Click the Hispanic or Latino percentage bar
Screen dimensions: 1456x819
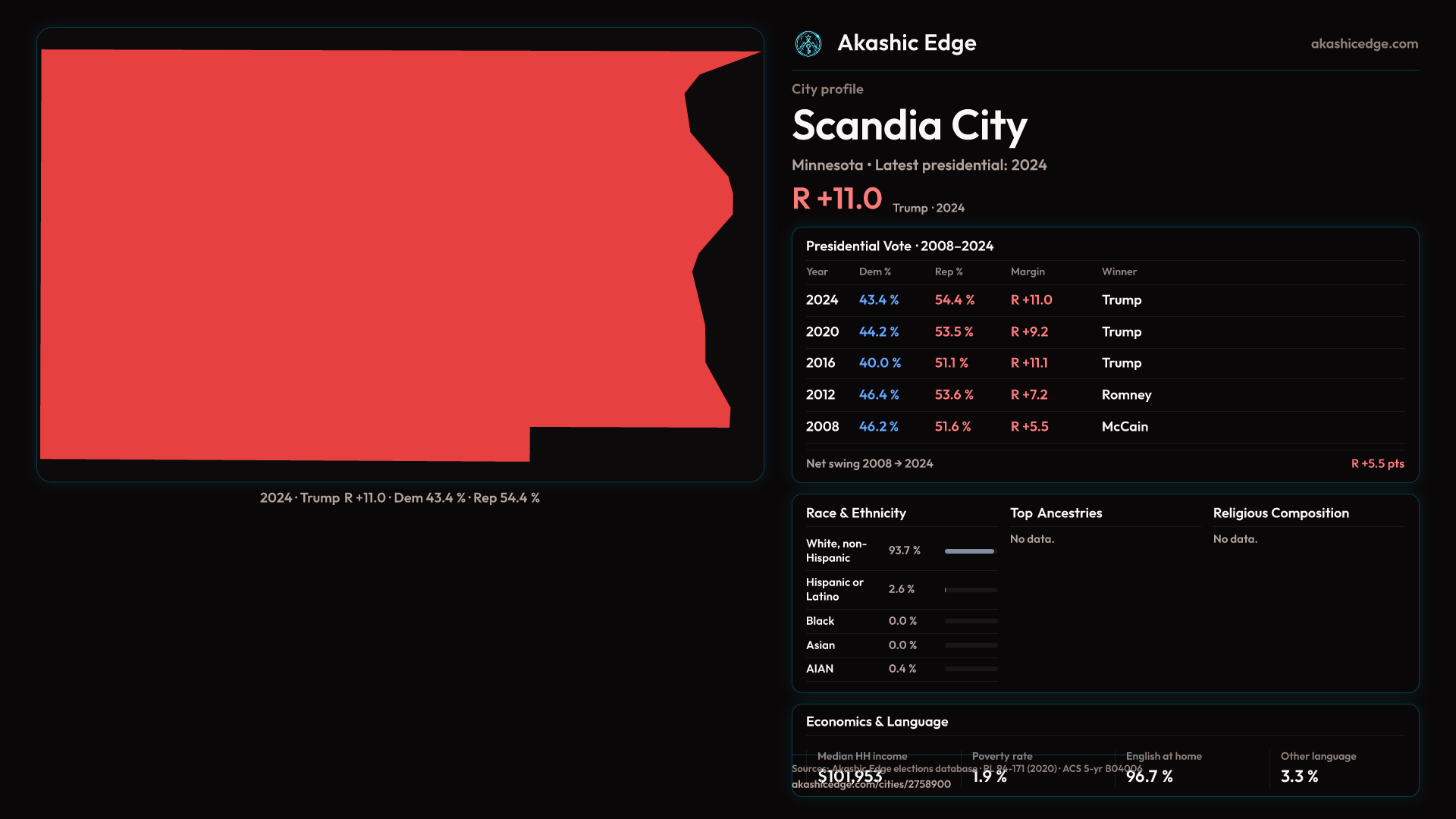(970, 590)
